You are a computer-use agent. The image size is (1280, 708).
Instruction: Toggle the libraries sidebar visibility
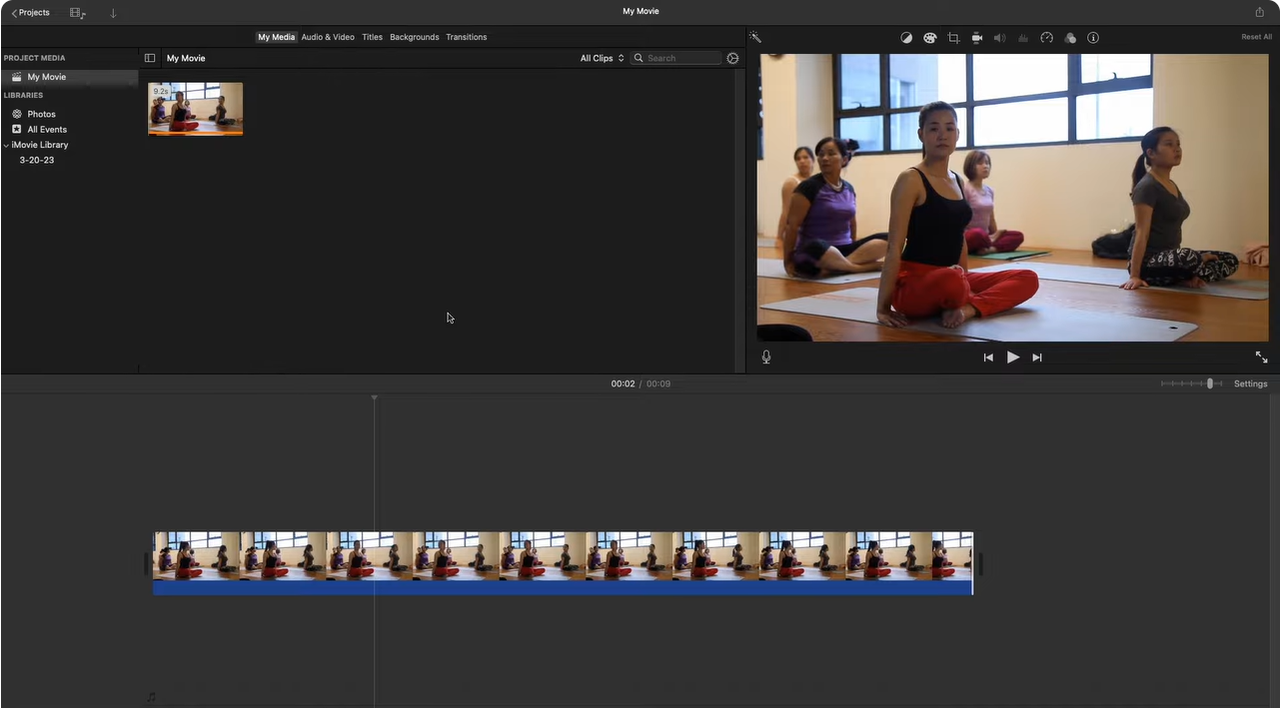point(150,58)
